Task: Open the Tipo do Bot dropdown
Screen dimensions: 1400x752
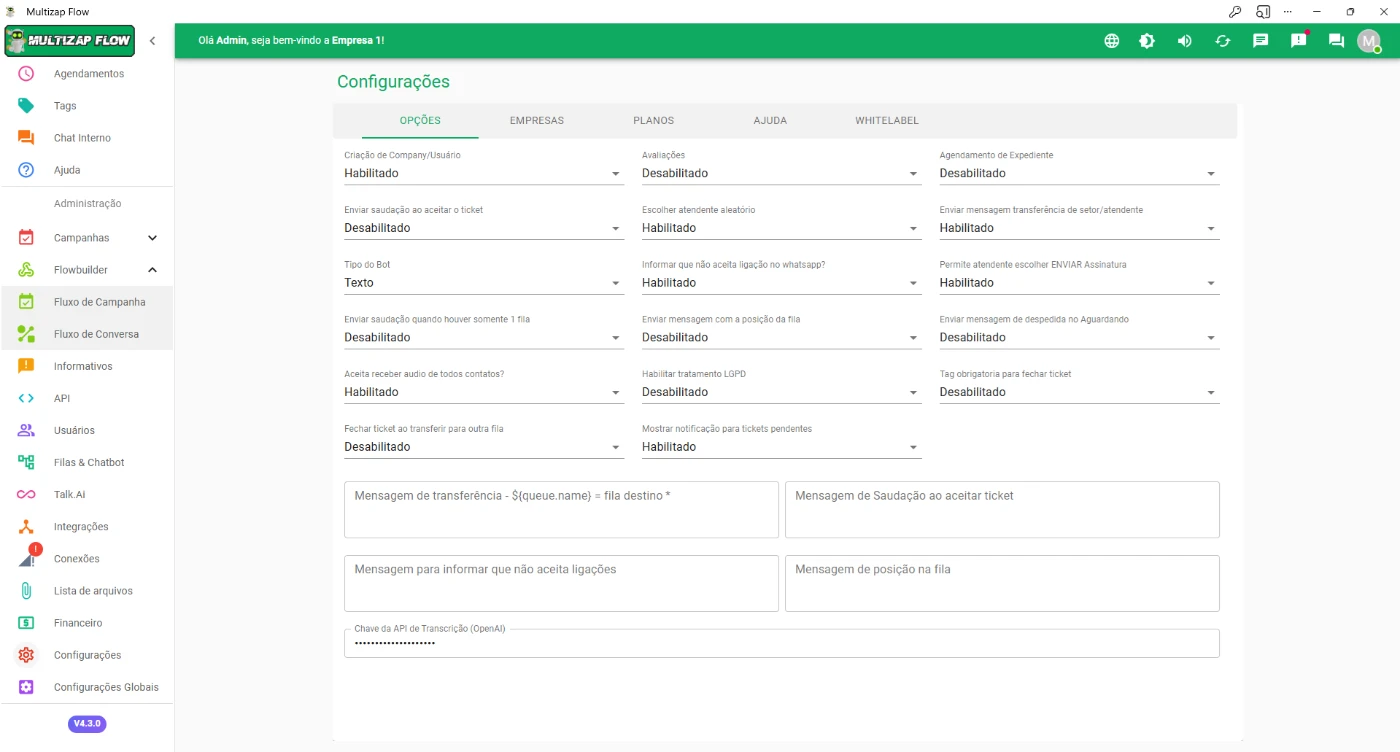Action: [x=482, y=283]
